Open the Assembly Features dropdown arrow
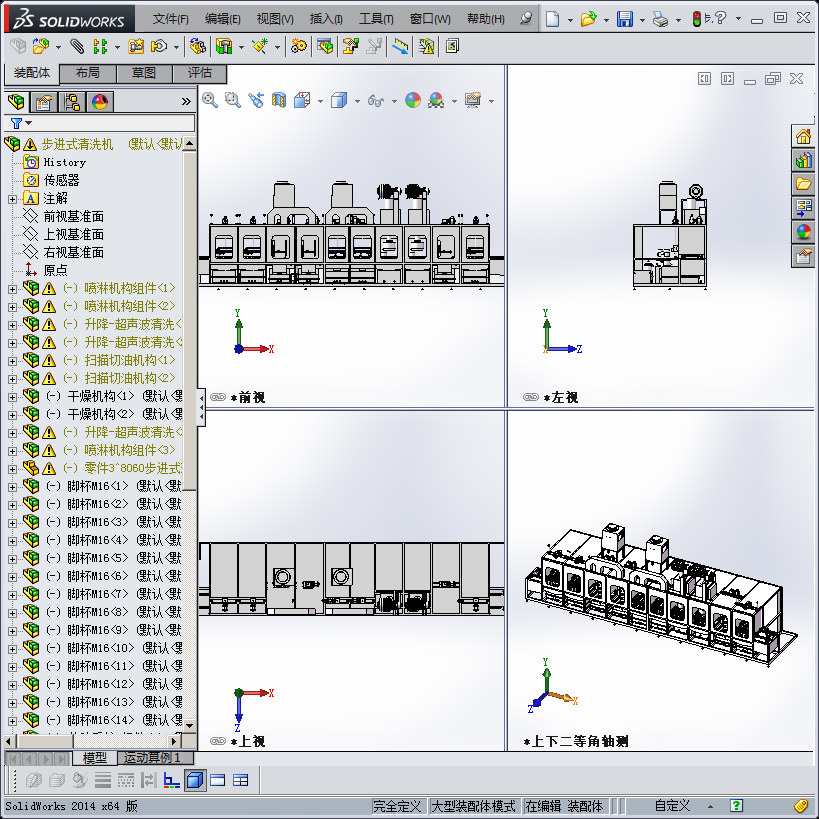 [241, 48]
